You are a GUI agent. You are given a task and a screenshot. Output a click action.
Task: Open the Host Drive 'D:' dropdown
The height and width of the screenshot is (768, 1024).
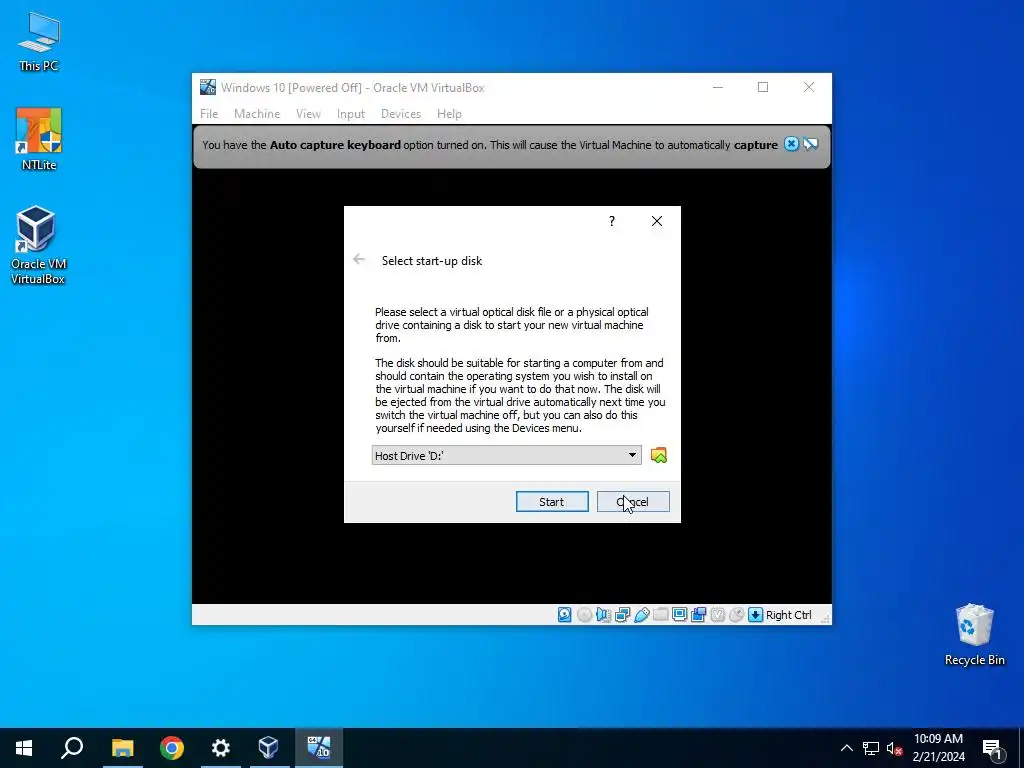pyautogui.click(x=506, y=455)
